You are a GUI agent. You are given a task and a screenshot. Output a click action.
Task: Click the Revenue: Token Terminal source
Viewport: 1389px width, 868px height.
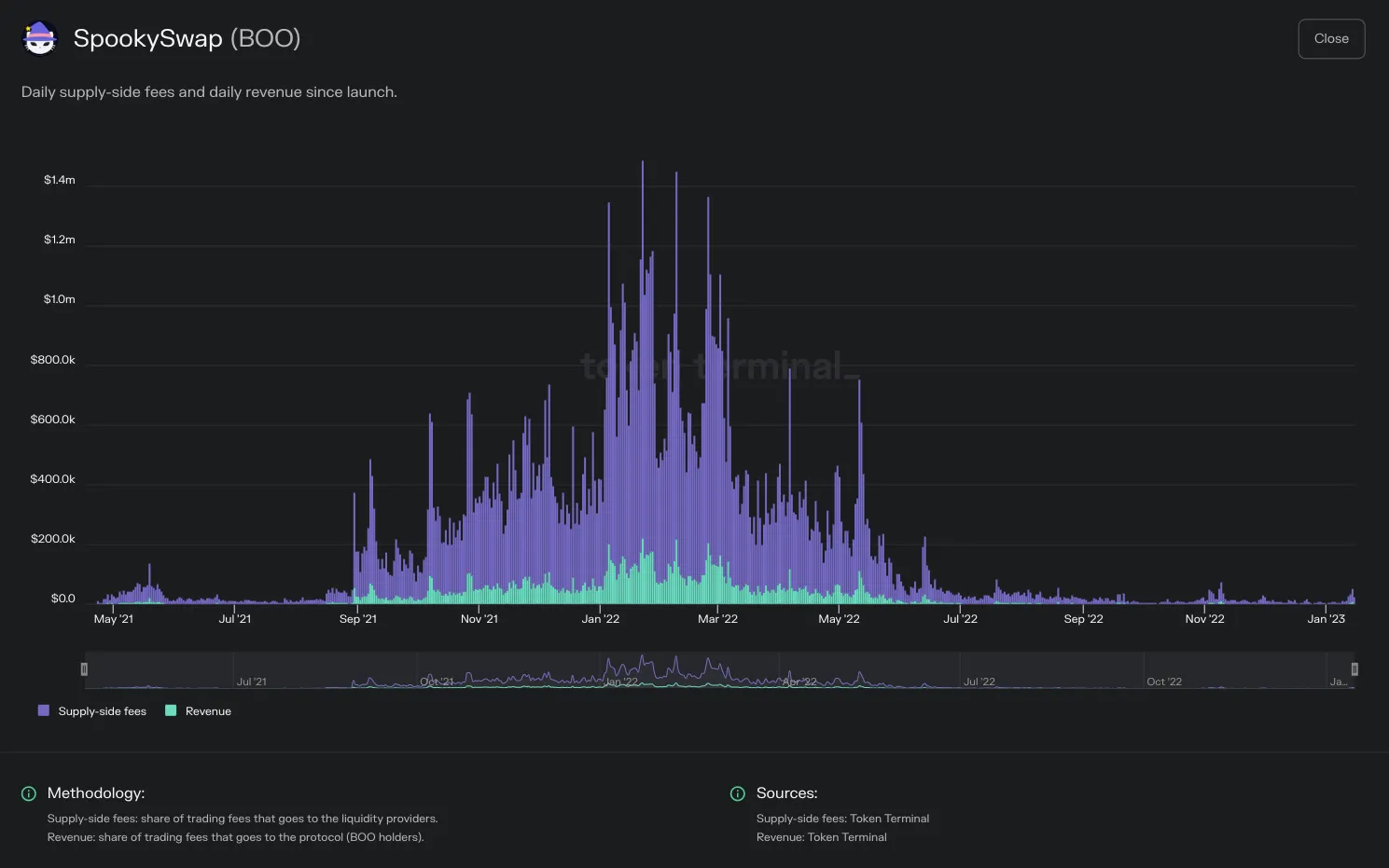[x=822, y=837]
